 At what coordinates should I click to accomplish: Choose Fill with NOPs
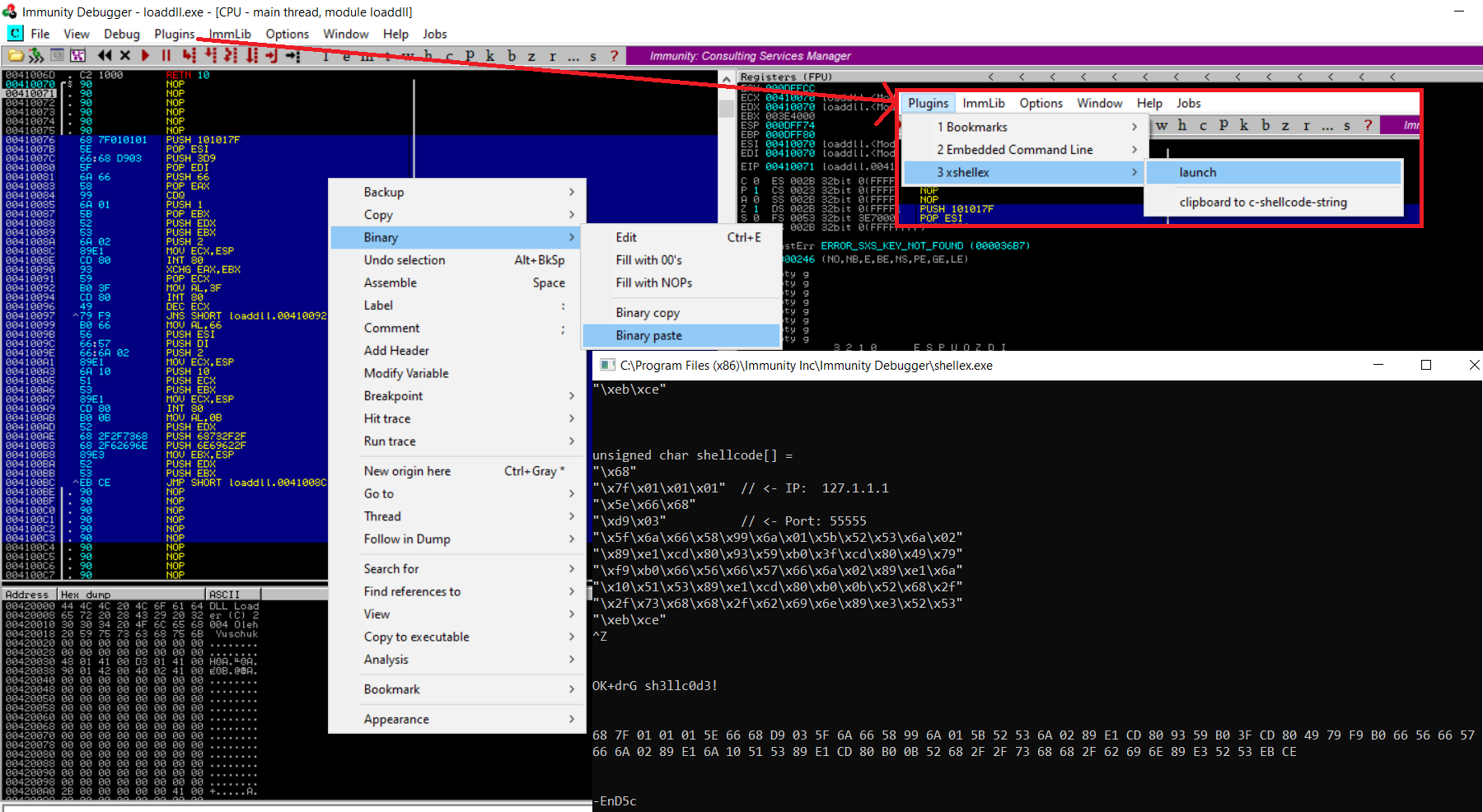coord(681,282)
